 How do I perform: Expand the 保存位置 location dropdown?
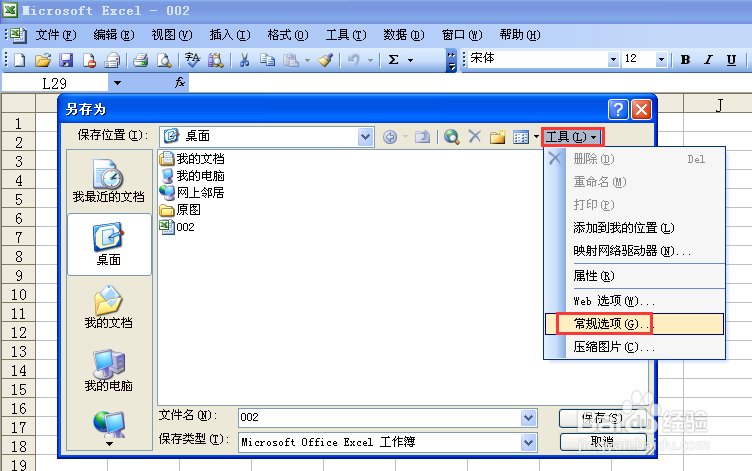click(365, 137)
